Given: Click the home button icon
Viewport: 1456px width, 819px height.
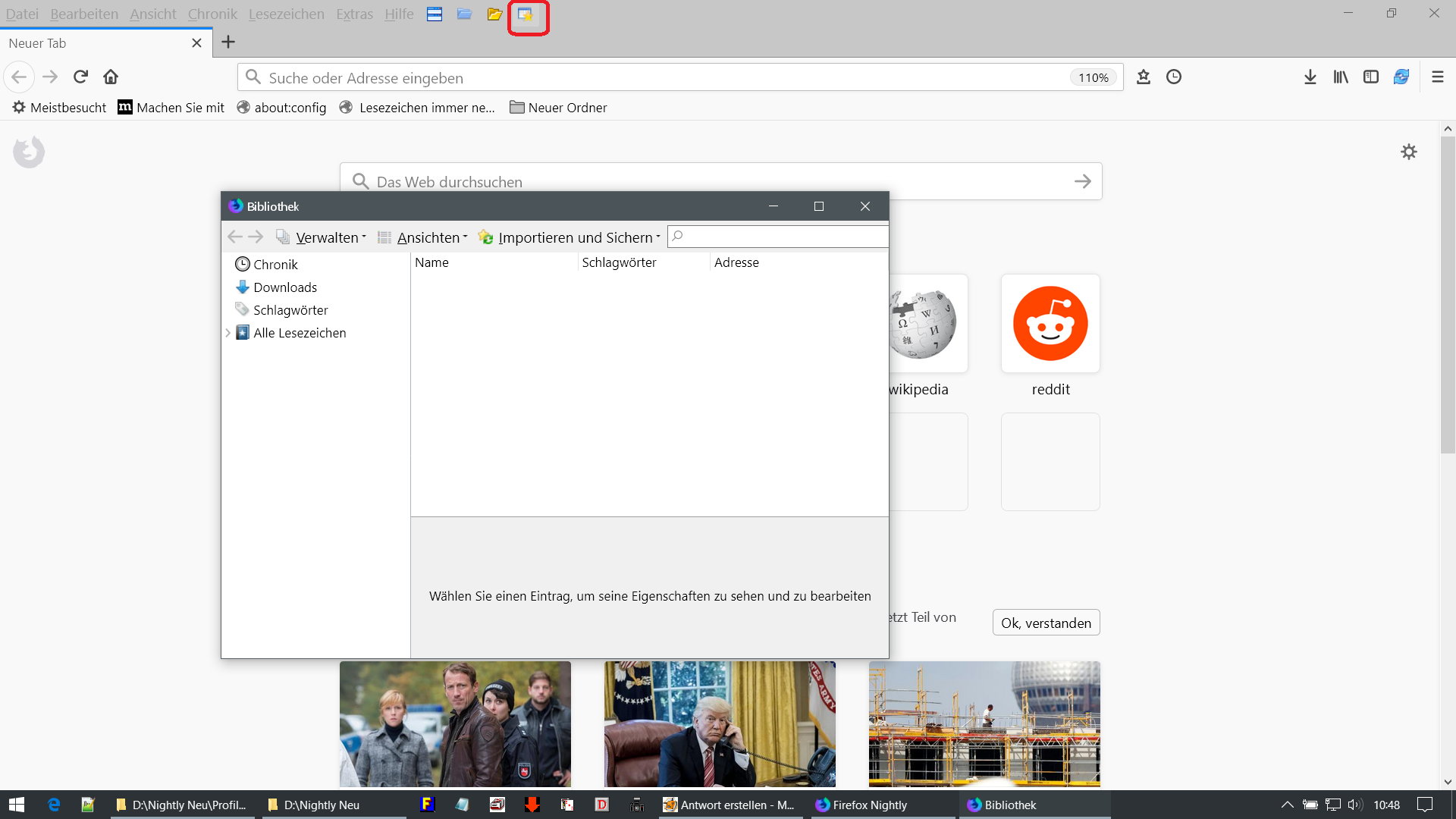Looking at the screenshot, I should (111, 77).
